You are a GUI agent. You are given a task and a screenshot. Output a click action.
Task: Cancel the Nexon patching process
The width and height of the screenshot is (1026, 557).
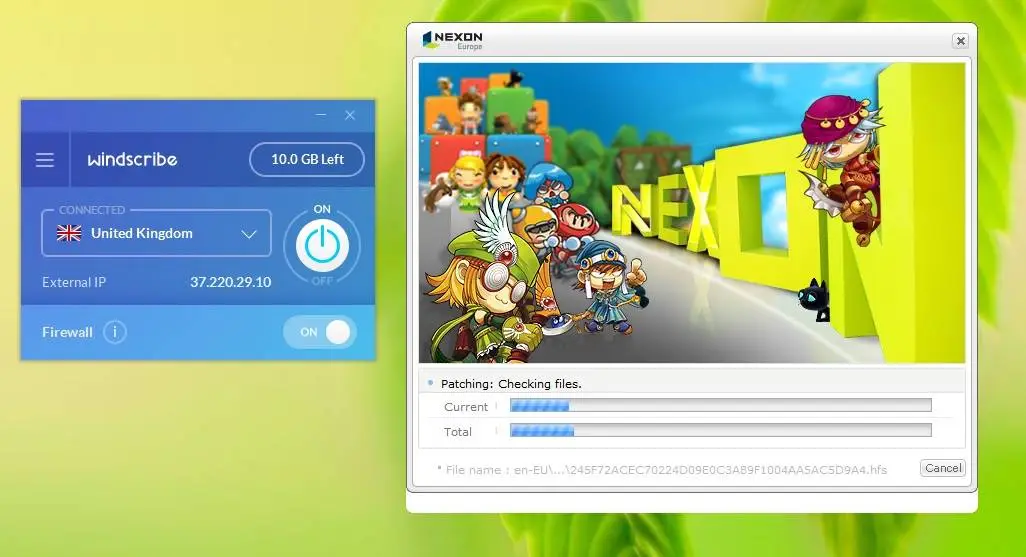943,468
